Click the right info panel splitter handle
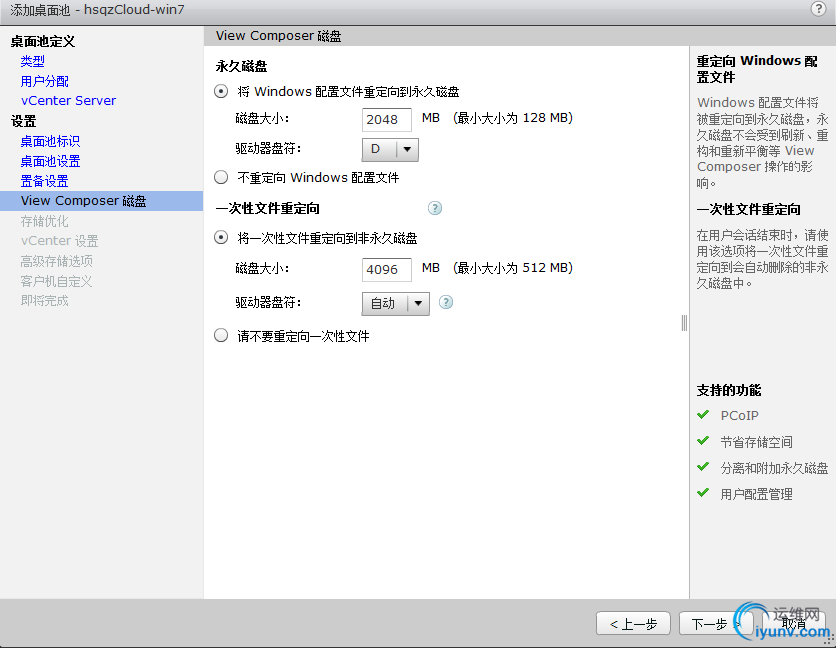This screenshot has height=648, width=836. tap(684, 323)
